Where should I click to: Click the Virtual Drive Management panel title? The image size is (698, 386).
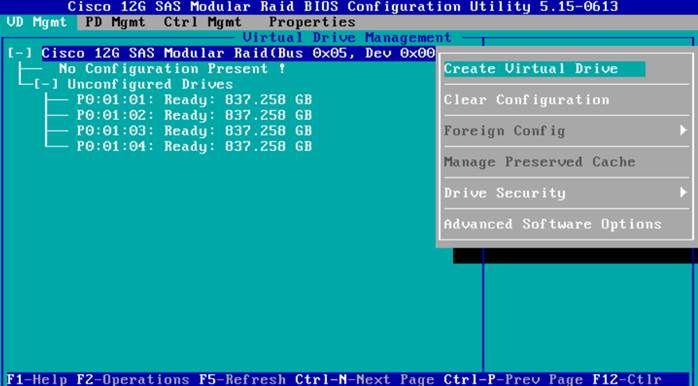pos(347,37)
